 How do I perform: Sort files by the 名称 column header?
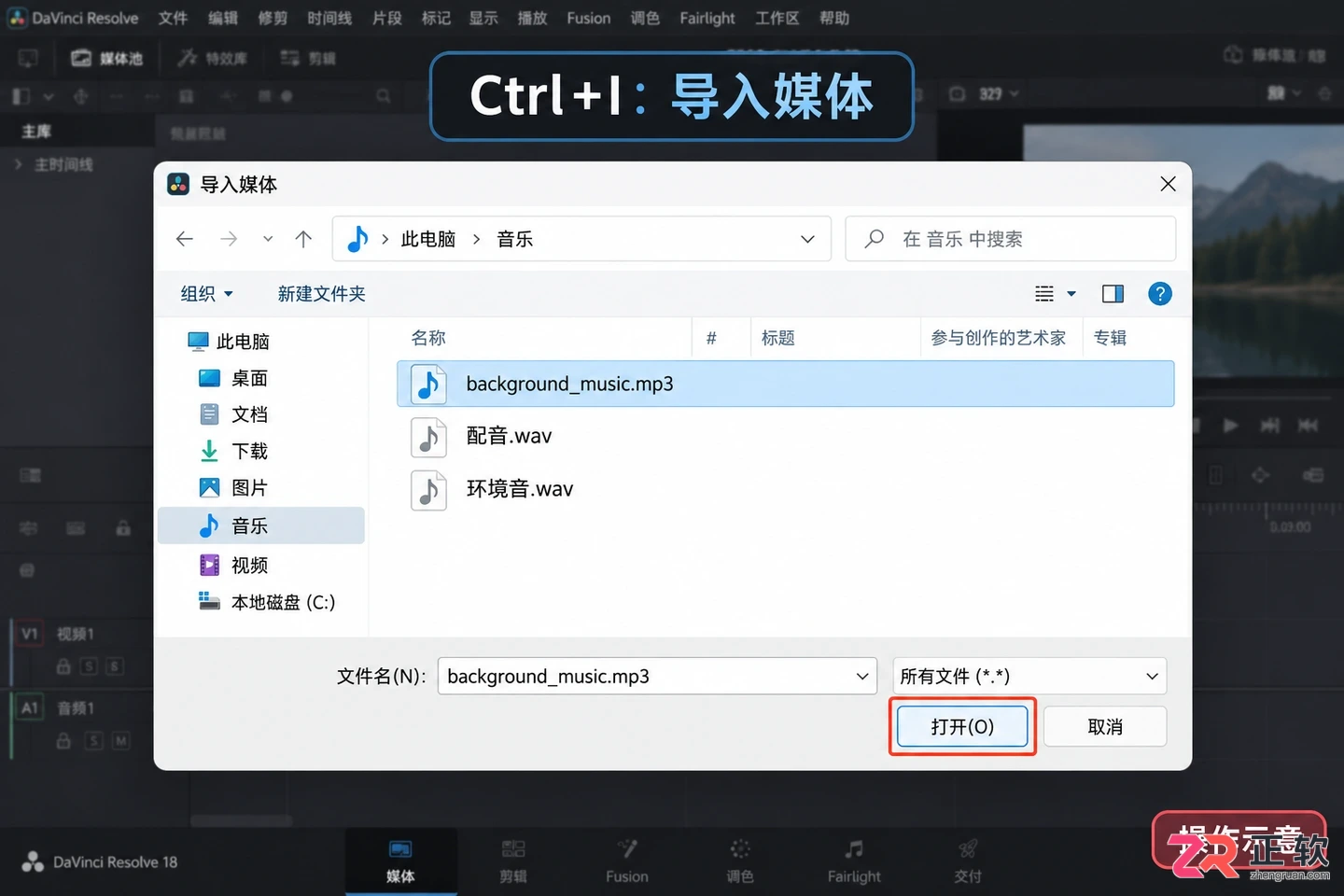pos(428,338)
